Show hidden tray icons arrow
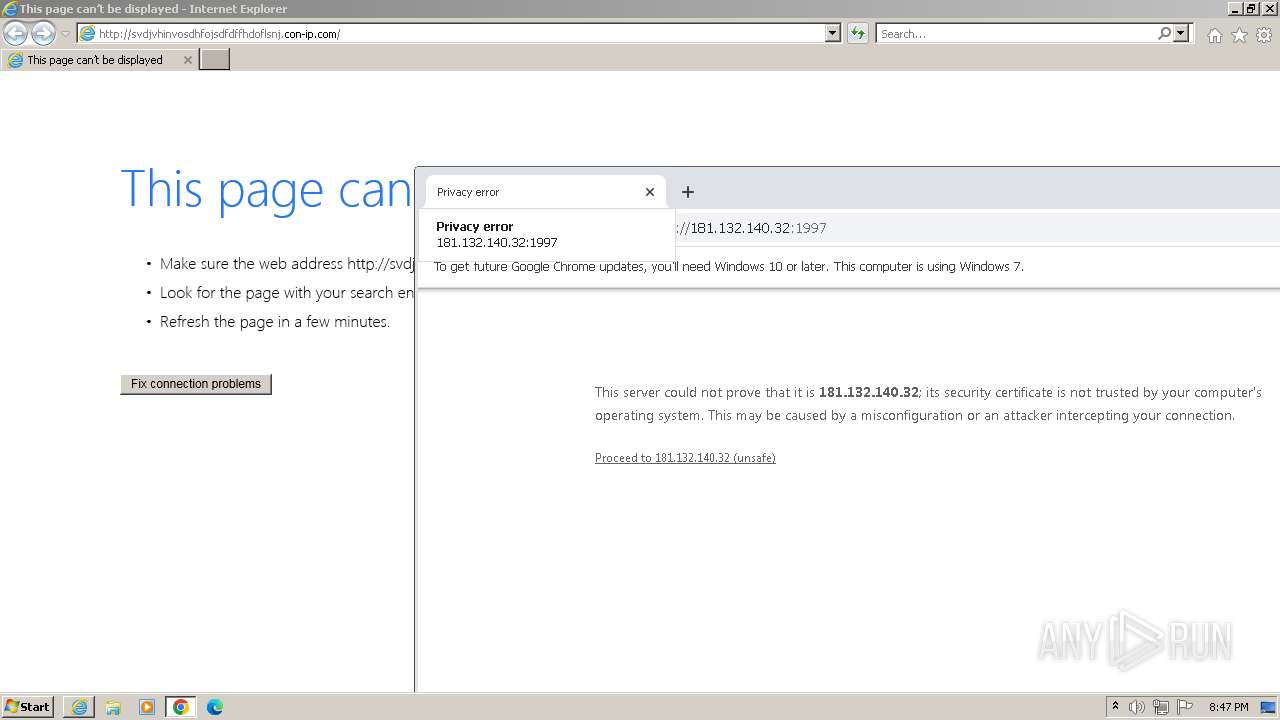 point(1115,707)
